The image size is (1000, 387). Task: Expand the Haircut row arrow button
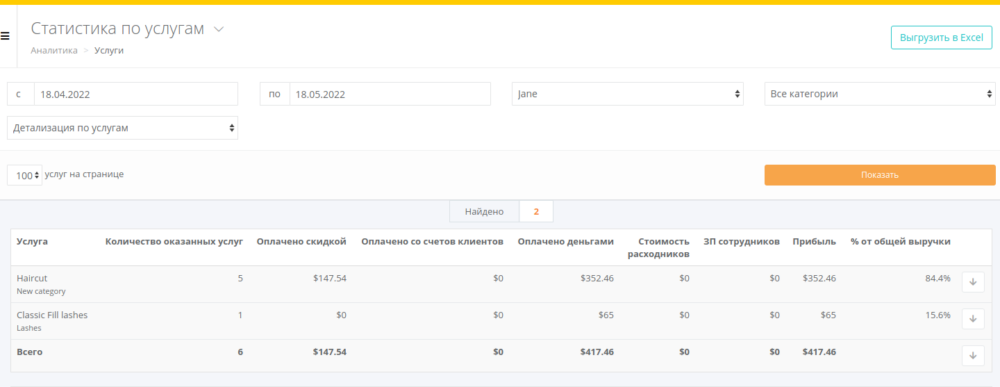click(973, 282)
